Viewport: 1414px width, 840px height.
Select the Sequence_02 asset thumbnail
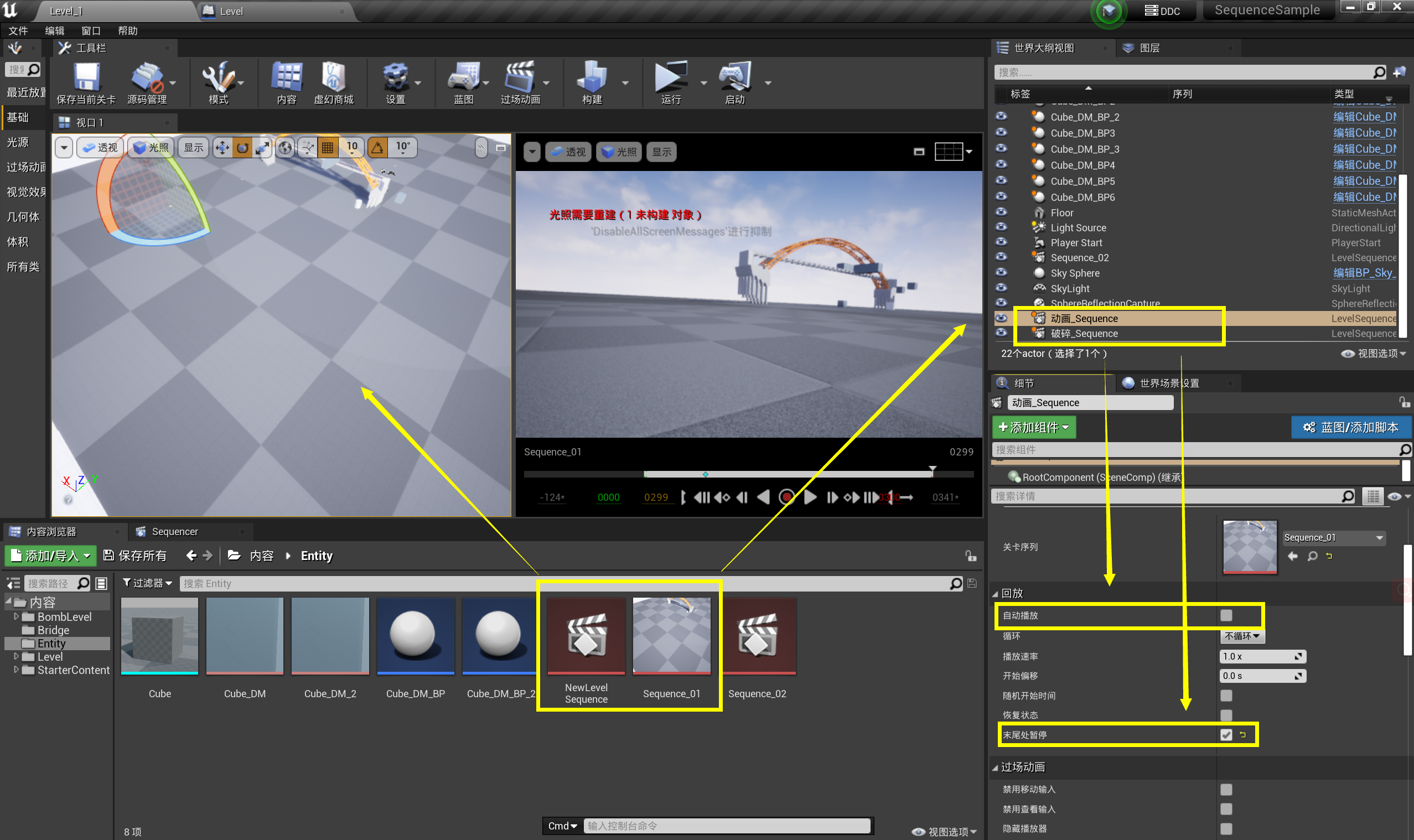pos(757,636)
